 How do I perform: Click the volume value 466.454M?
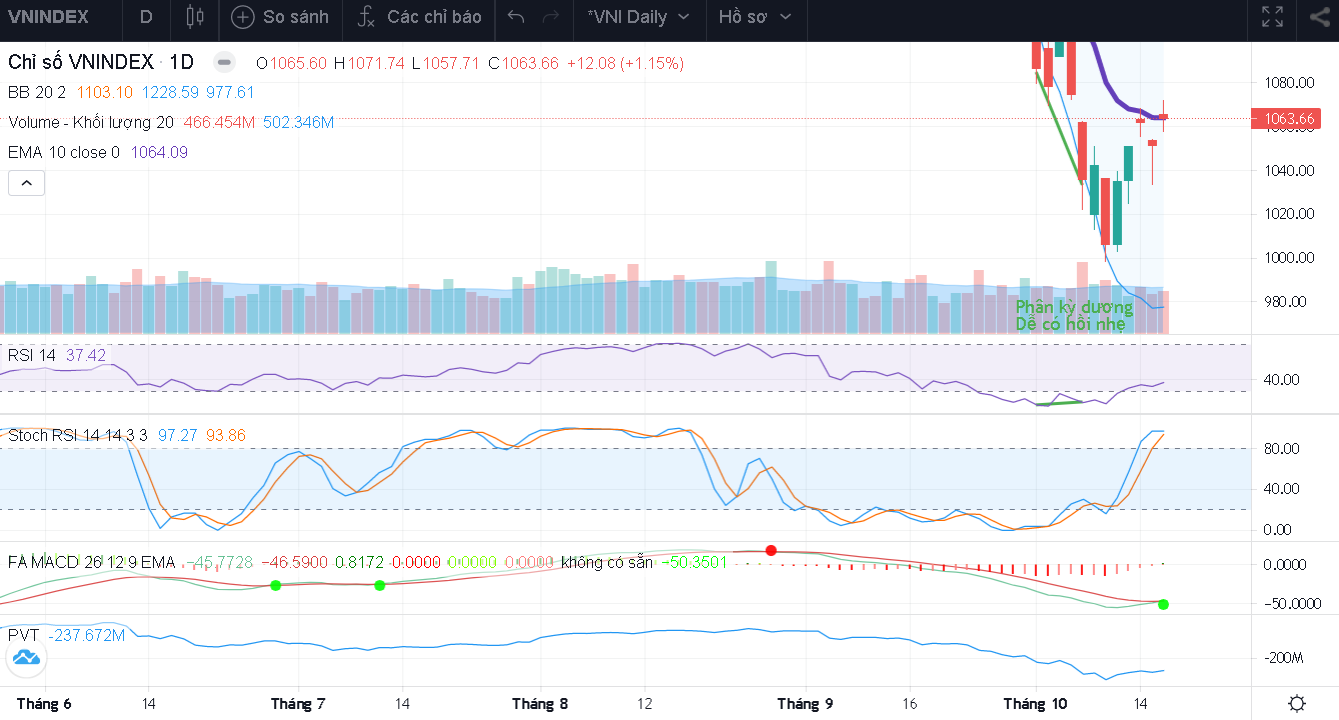[x=219, y=122]
